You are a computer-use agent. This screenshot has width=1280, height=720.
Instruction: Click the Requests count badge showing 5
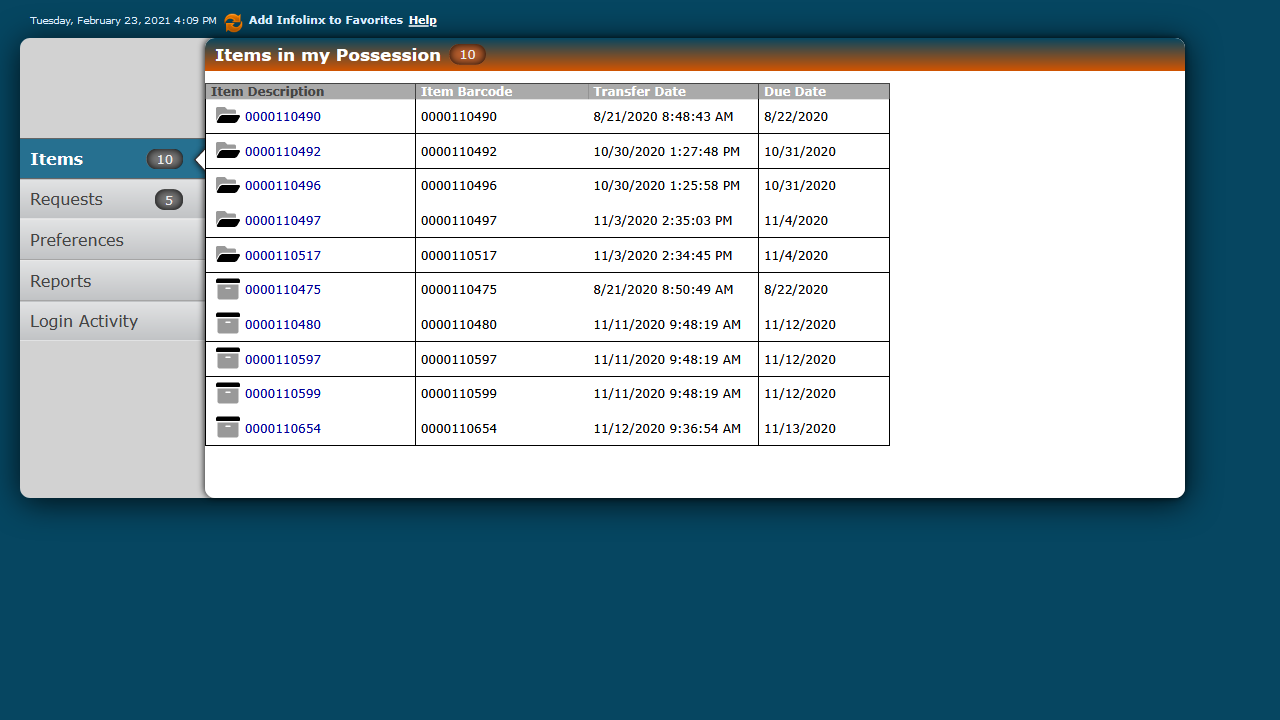tap(169, 200)
